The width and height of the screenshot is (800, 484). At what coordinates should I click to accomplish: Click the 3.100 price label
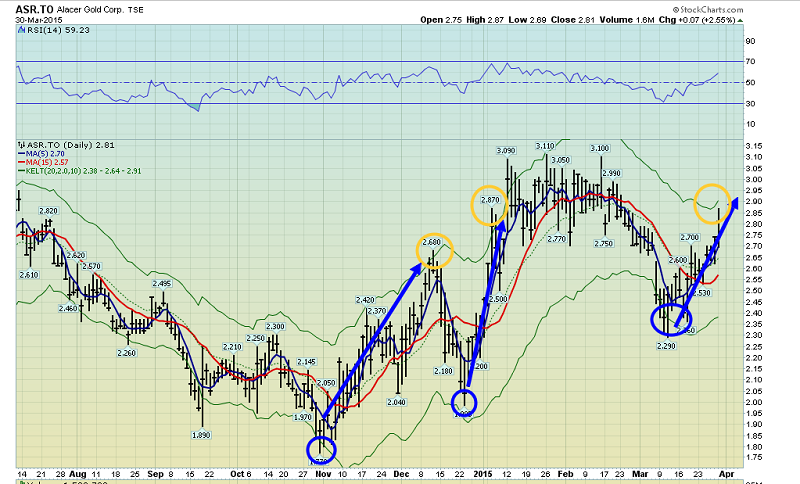(599, 148)
